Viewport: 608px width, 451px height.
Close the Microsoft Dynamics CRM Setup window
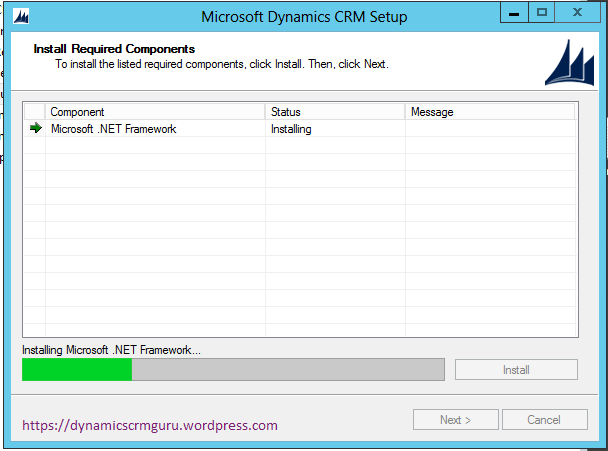click(579, 15)
